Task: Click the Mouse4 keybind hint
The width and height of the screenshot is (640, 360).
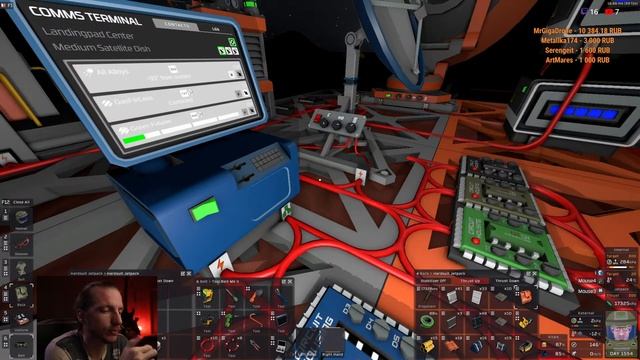Action: (x=587, y=281)
